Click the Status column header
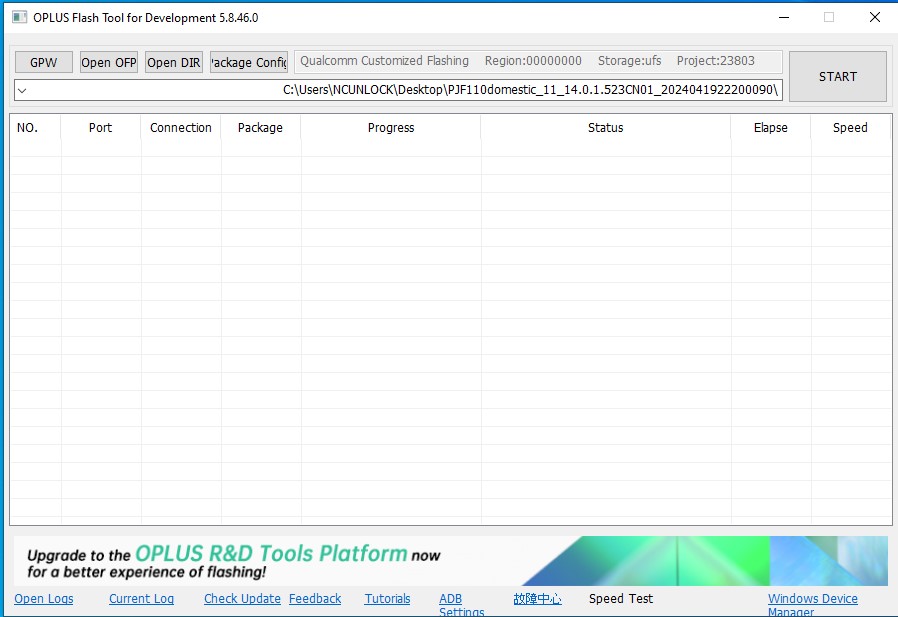Screen dimensions: 898x617 pos(605,128)
